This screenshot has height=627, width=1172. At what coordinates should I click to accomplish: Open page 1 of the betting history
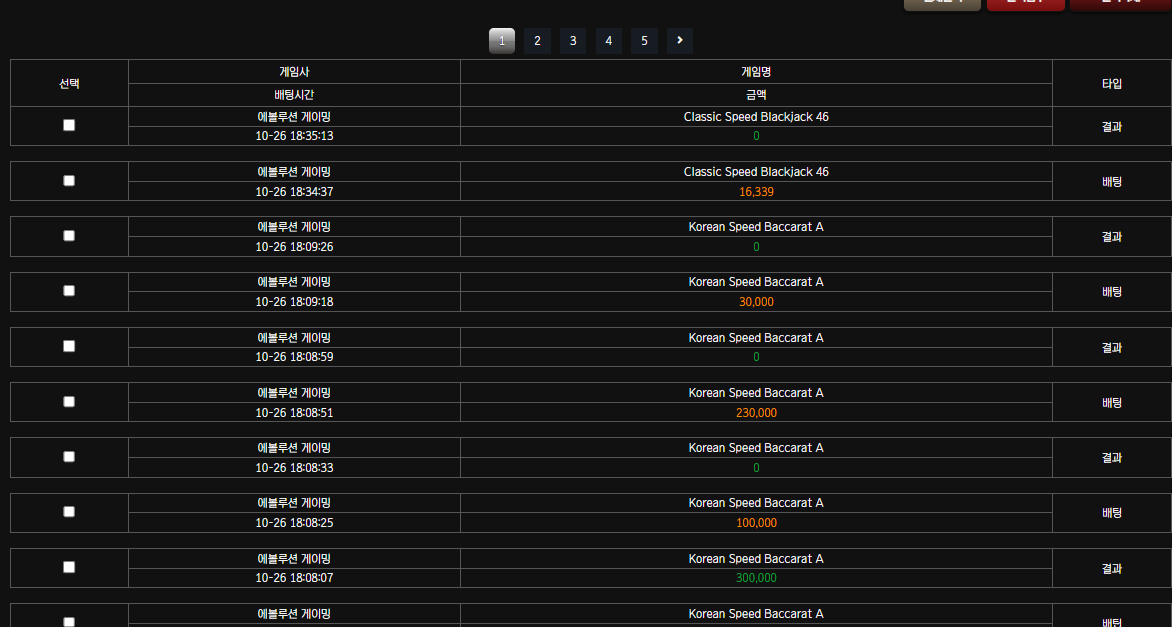pyautogui.click(x=502, y=41)
